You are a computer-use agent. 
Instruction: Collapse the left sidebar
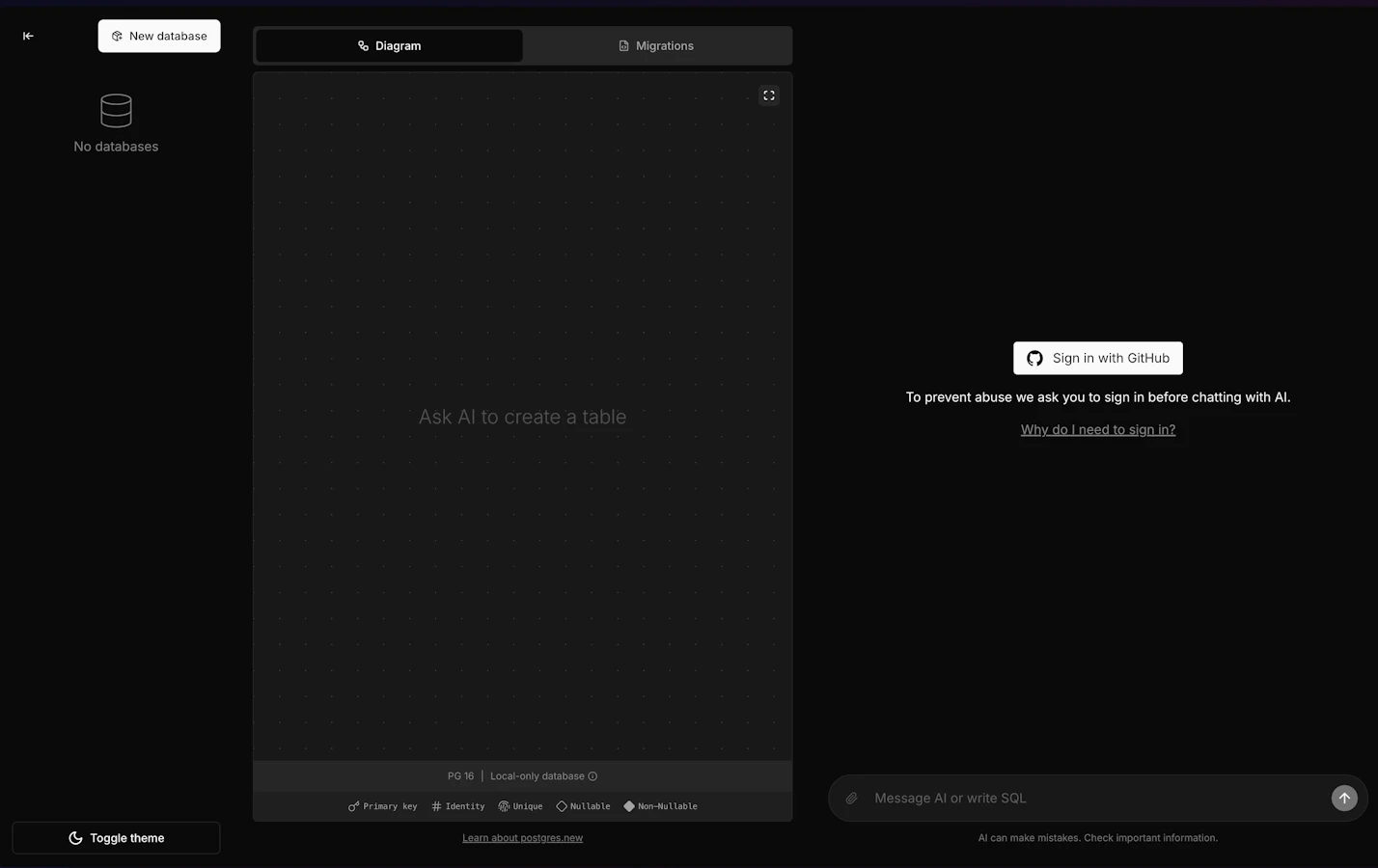[x=28, y=36]
